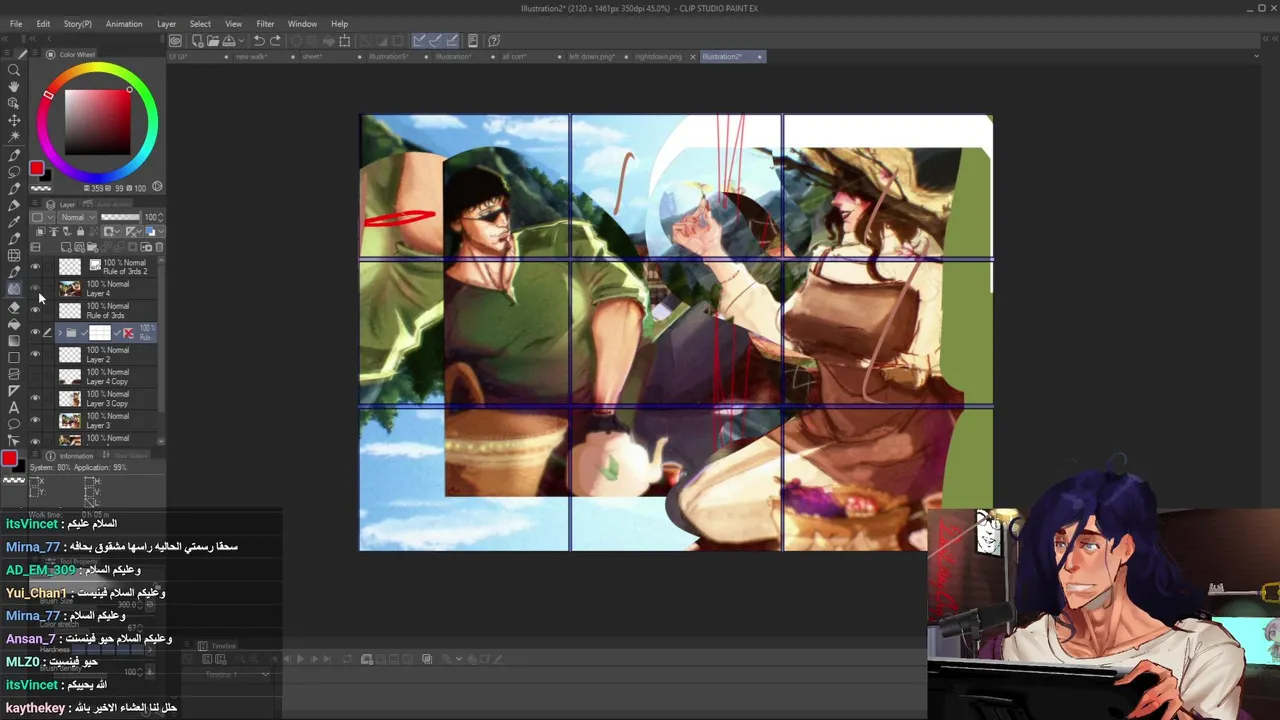
Task: Toggle Layer 2 visibility eye
Action: pos(35,355)
